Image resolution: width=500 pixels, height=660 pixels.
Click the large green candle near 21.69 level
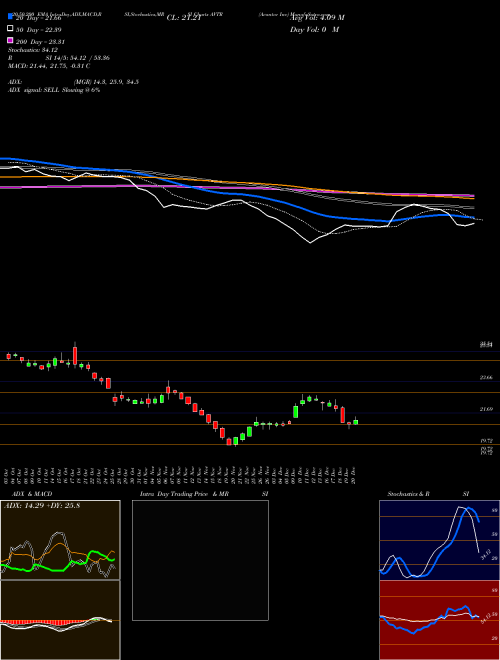click(x=295, y=411)
